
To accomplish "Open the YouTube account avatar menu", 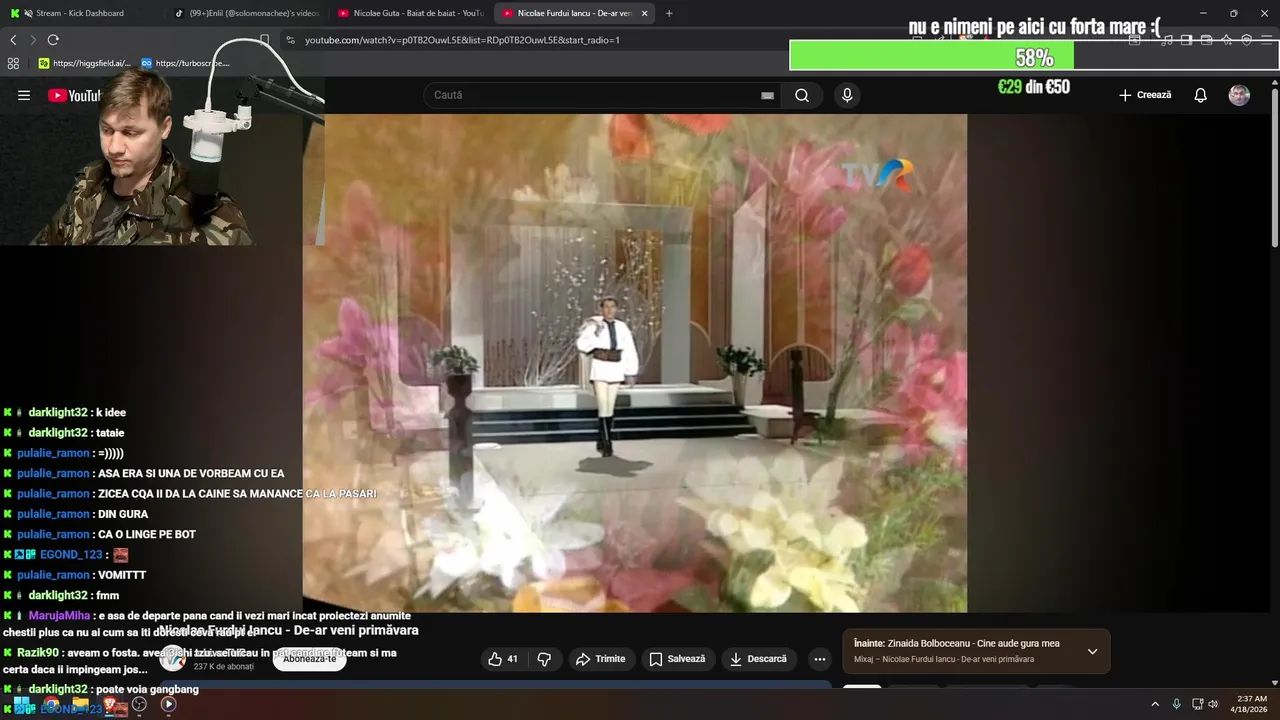I will [x=1239, y=95].
